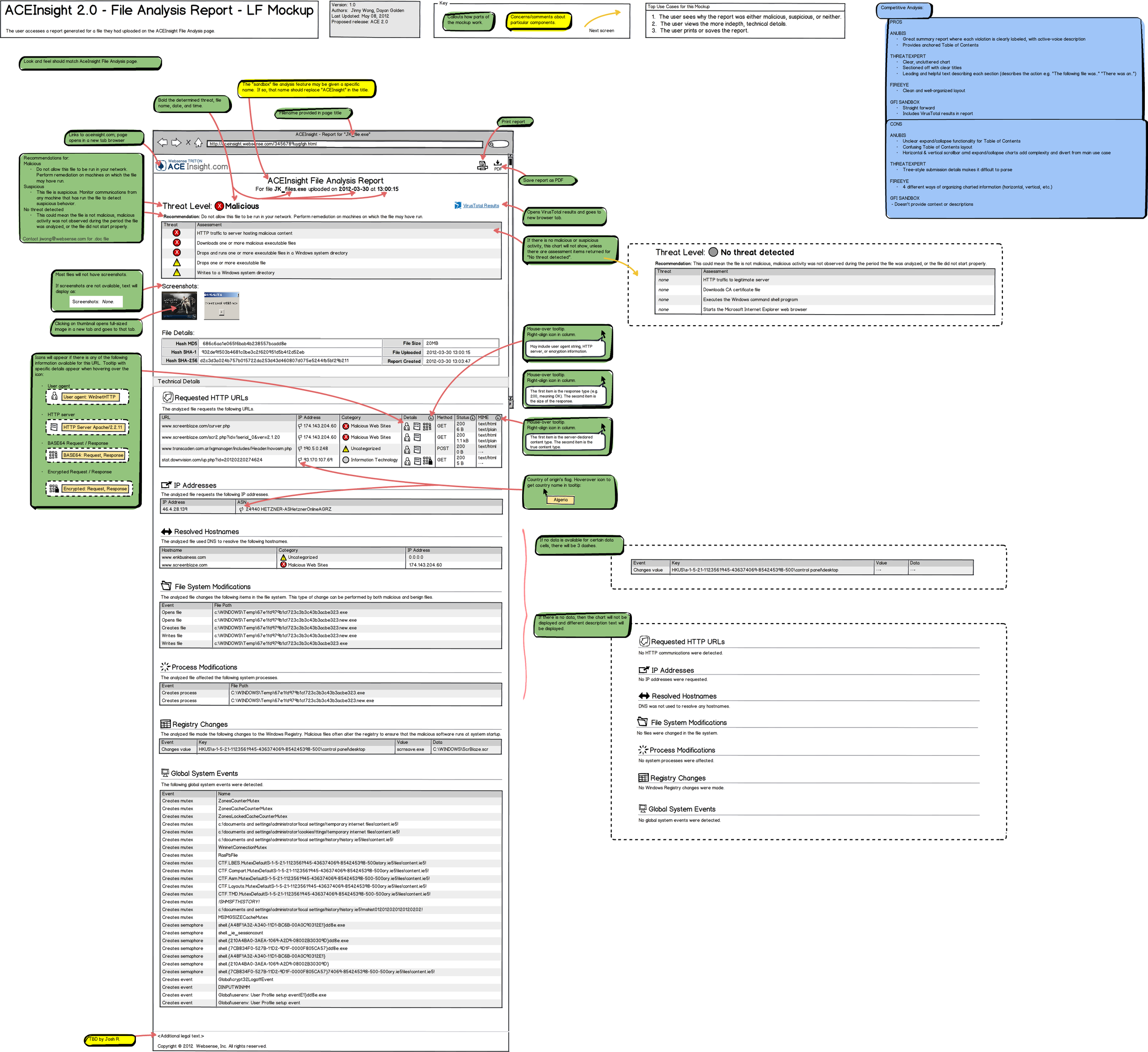Click the Save as PDF icon
Viewport: 1148px width, 1052px height.
tap(498, 164)
